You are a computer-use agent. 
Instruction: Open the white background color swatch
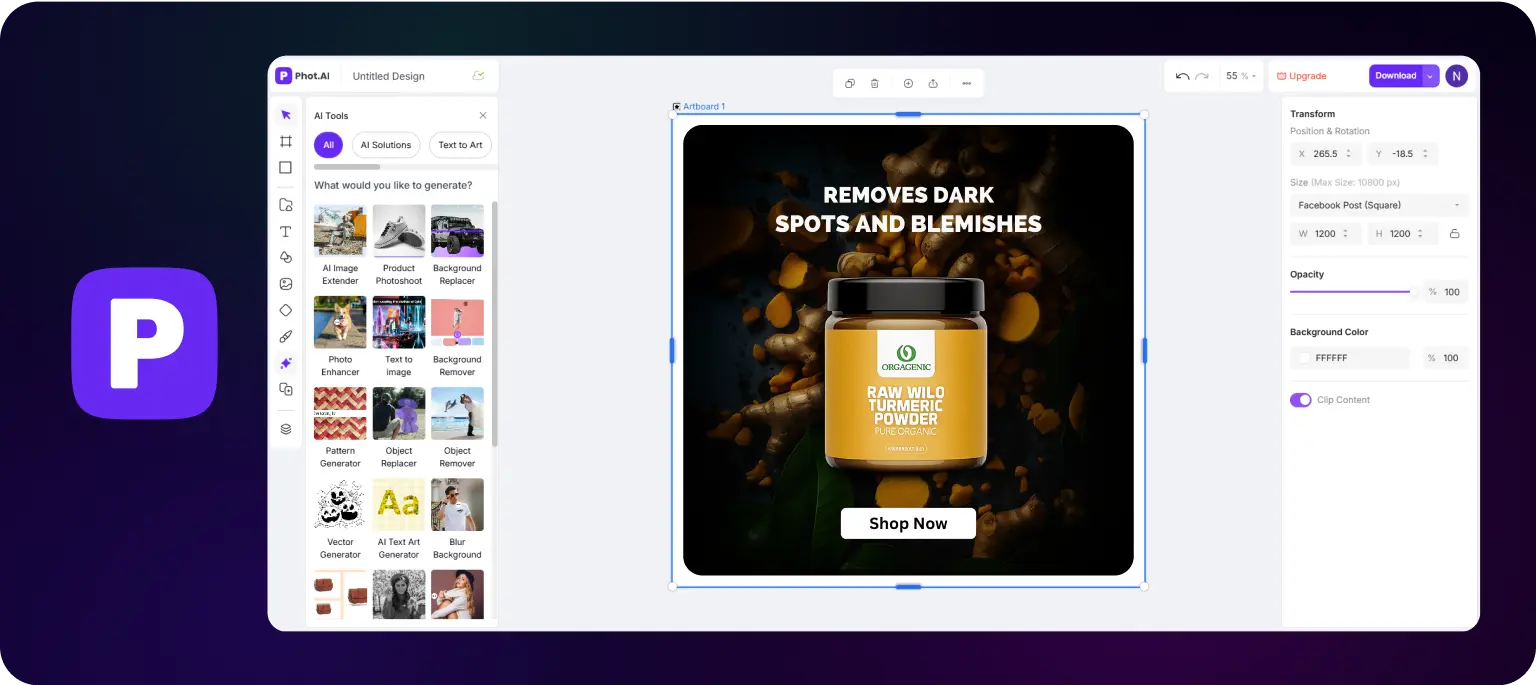pyautogui.click(x=1304, y=358)
